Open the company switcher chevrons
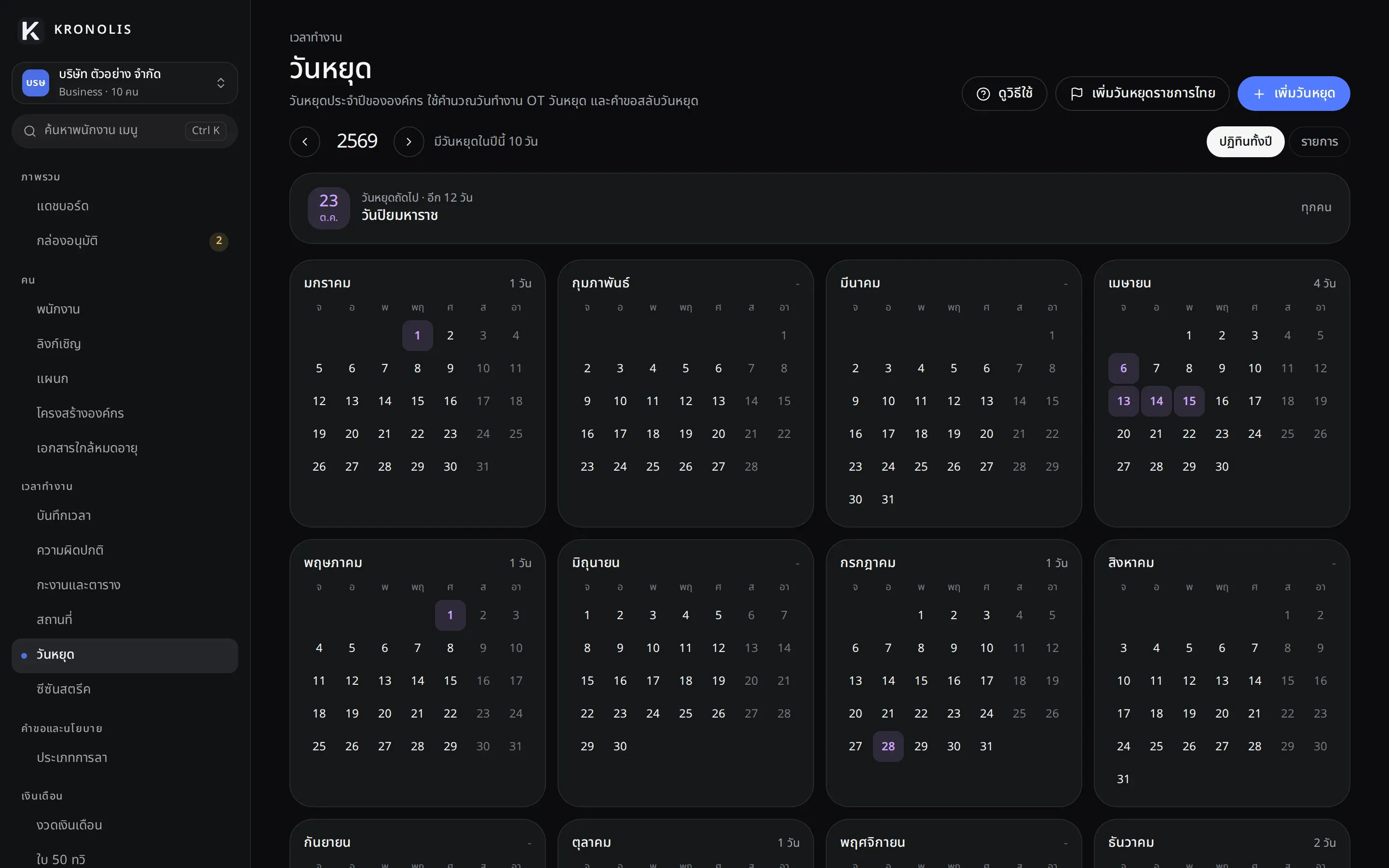This screenshot has width=1389, height=868. tap(221, 83)
